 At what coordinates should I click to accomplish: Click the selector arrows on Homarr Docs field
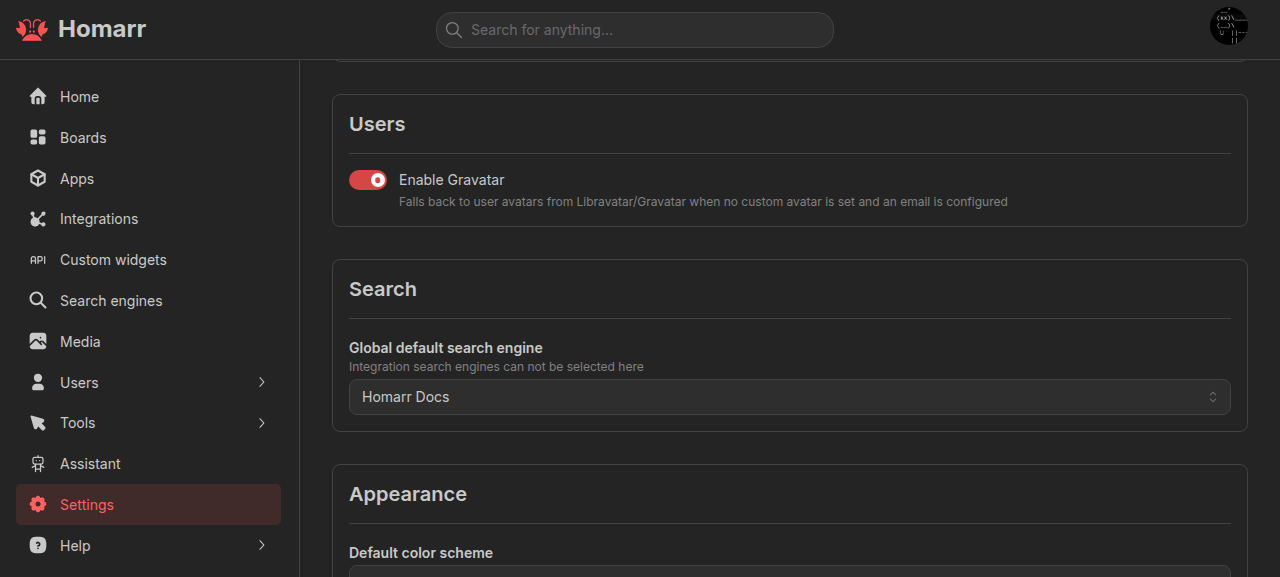[1213, 397]
